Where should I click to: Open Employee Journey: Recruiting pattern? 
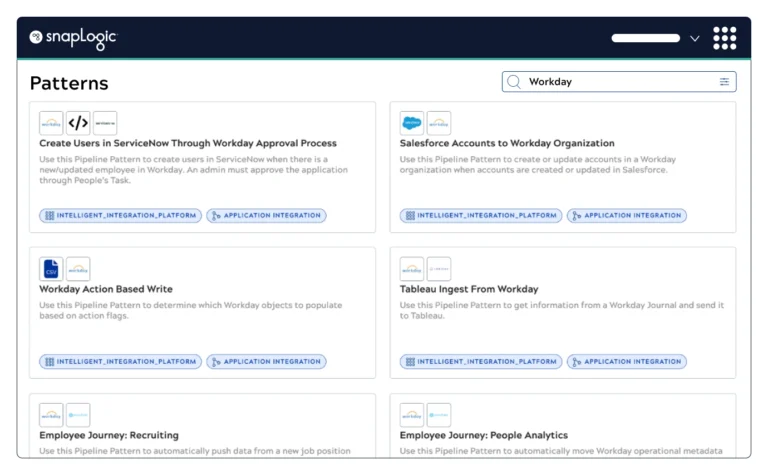(109, 435)
